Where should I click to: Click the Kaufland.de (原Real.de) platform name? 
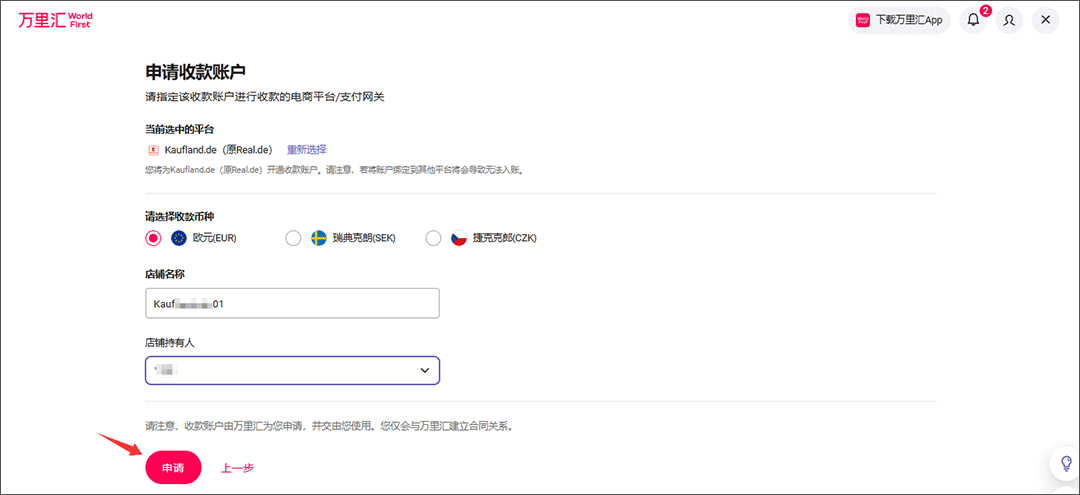218,150
